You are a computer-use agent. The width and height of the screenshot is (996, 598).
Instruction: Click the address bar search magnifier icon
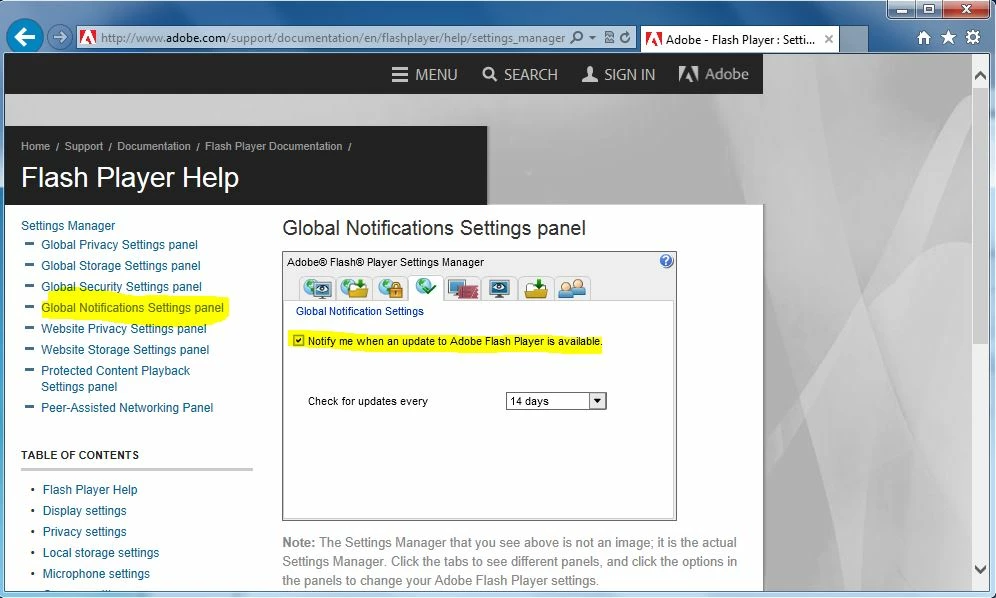tap(577, 37)
